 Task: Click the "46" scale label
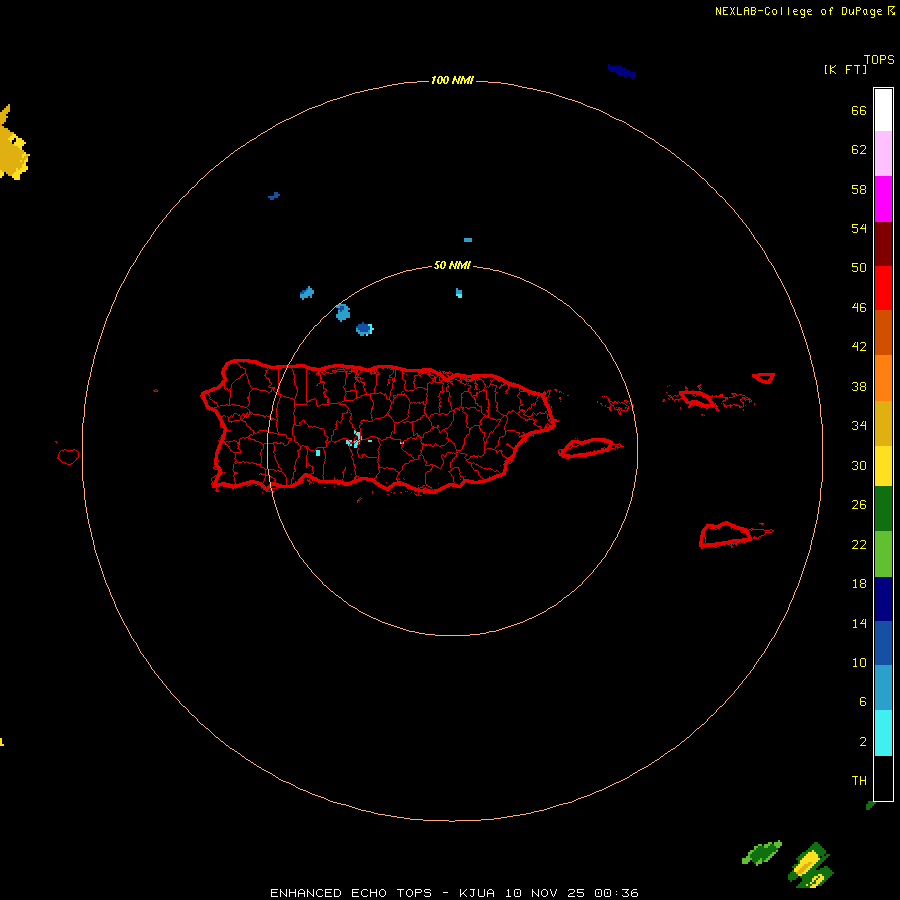tap(859, 308)
